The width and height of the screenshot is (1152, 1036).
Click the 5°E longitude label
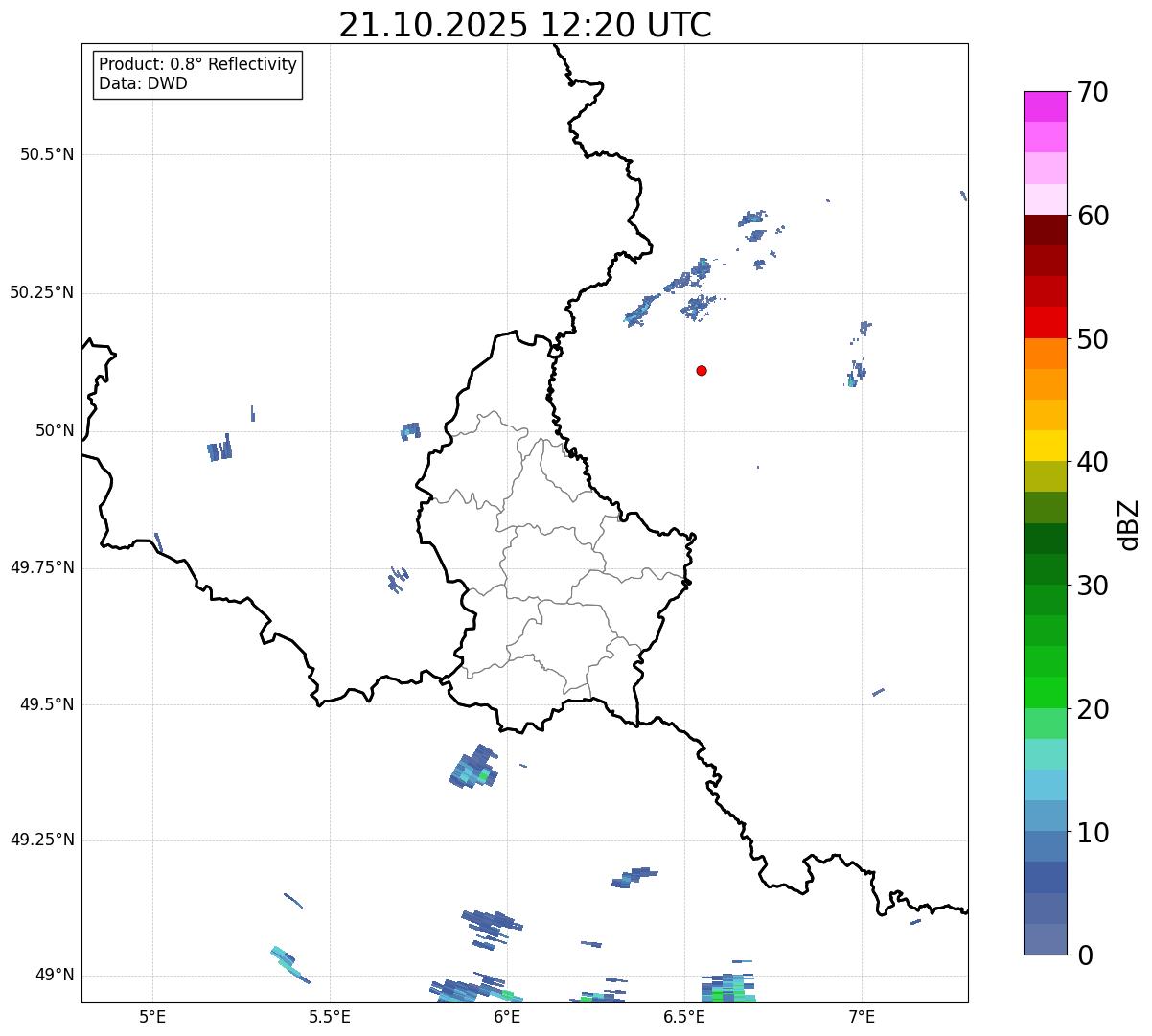[152, 1015]
